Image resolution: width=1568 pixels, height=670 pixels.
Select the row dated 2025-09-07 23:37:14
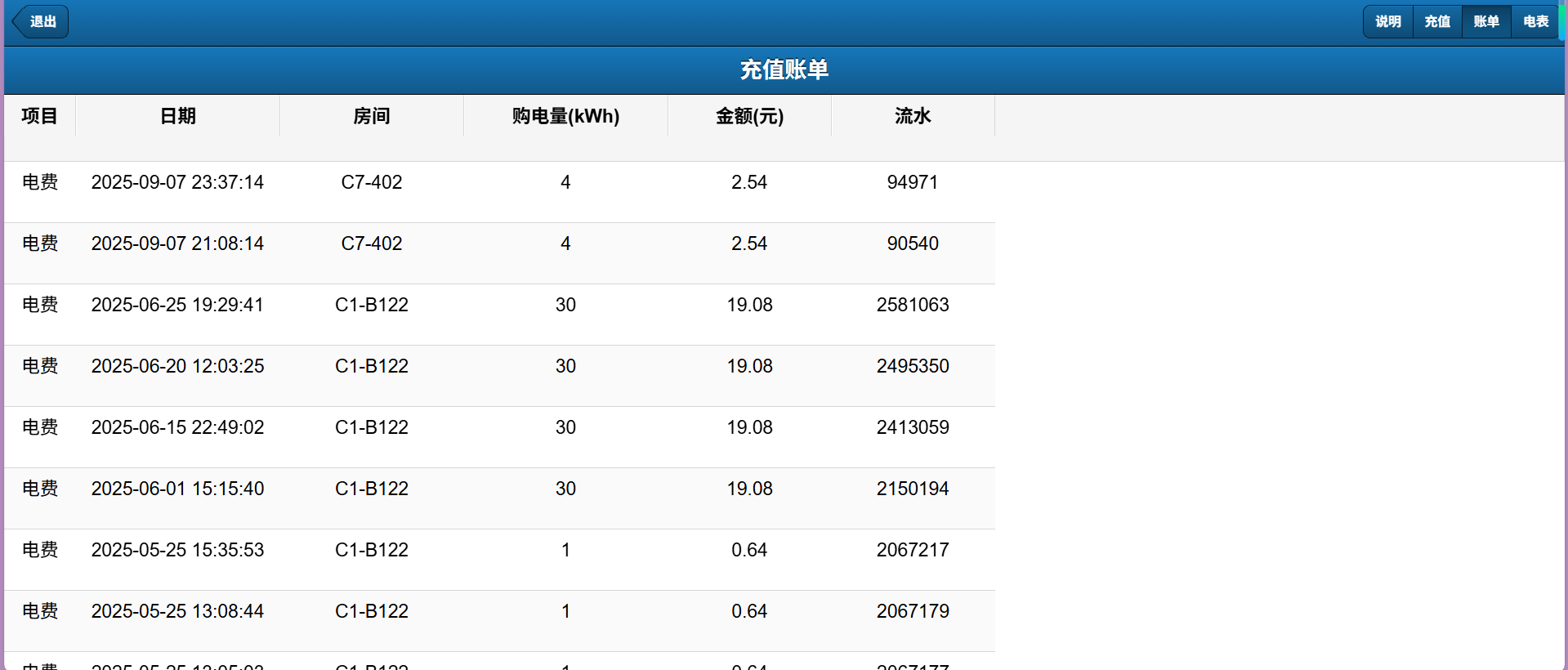click(177, 182)
